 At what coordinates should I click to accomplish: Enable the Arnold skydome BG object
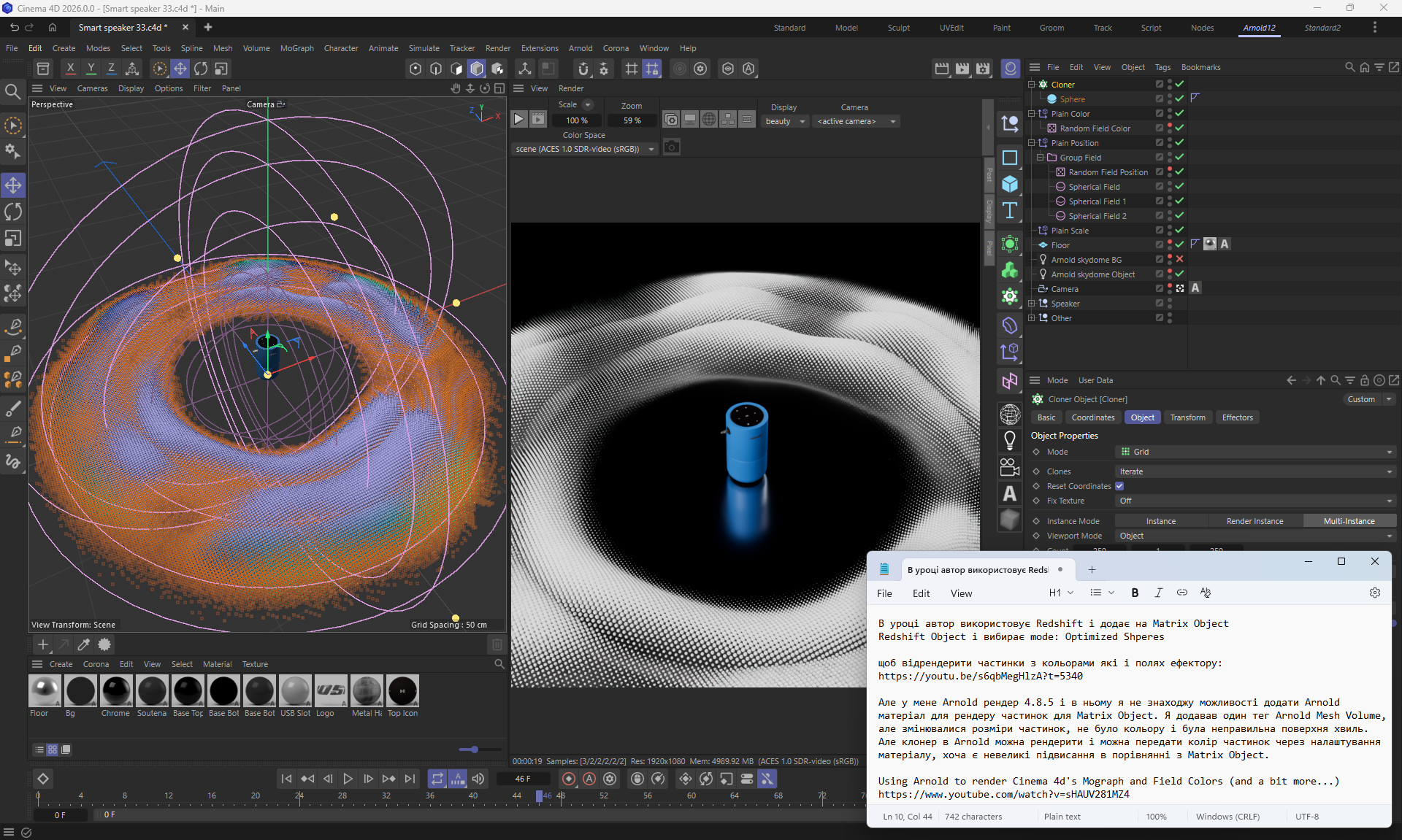click(x=1179, y=259)
